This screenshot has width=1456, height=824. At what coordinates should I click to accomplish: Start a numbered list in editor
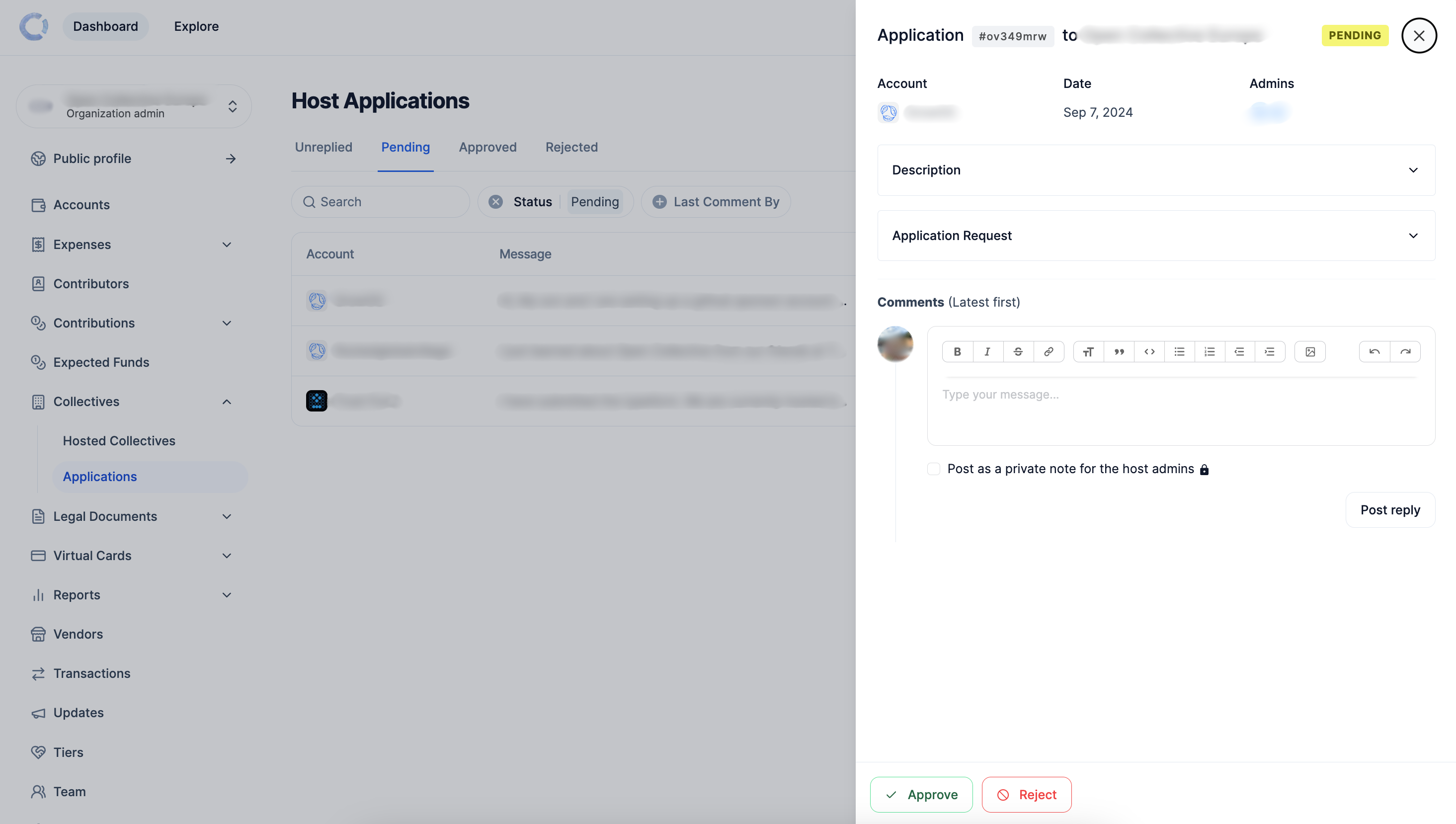pos(1210,351)
